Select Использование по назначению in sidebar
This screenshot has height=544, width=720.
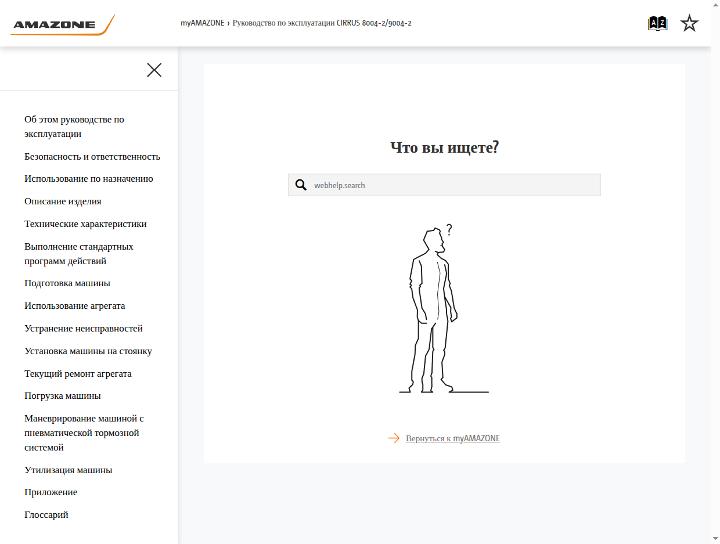coord(89,179)
